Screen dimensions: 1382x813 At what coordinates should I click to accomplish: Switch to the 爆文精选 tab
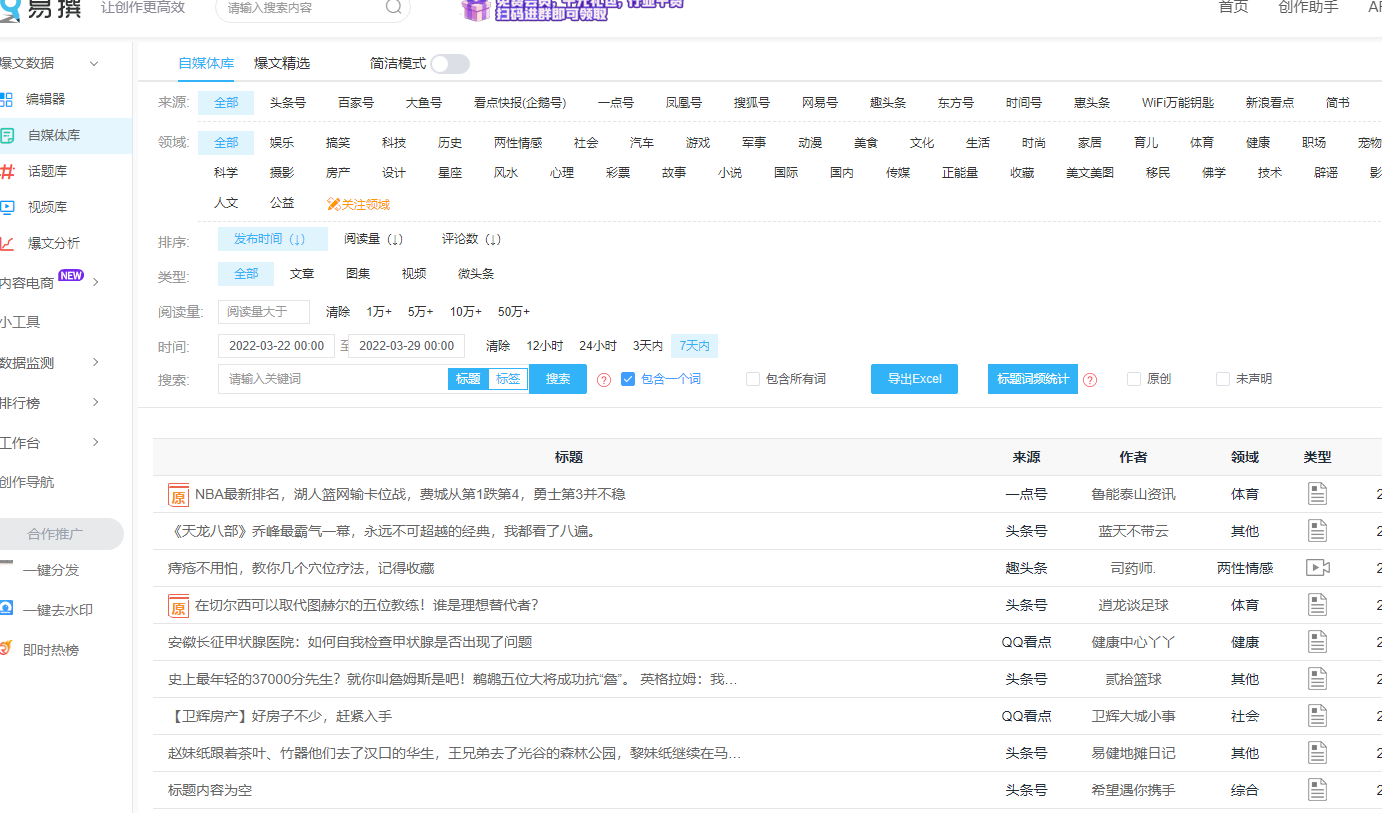282,63
